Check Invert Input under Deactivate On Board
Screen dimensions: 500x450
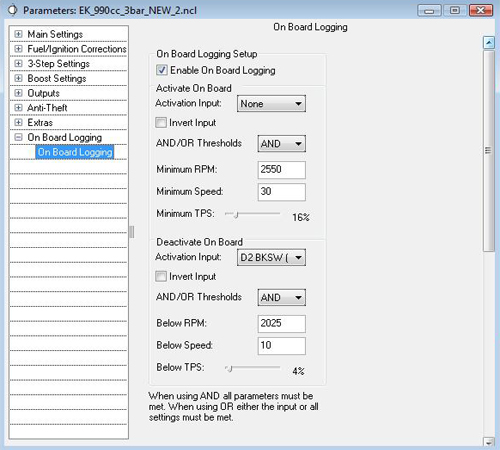(161, 276)
